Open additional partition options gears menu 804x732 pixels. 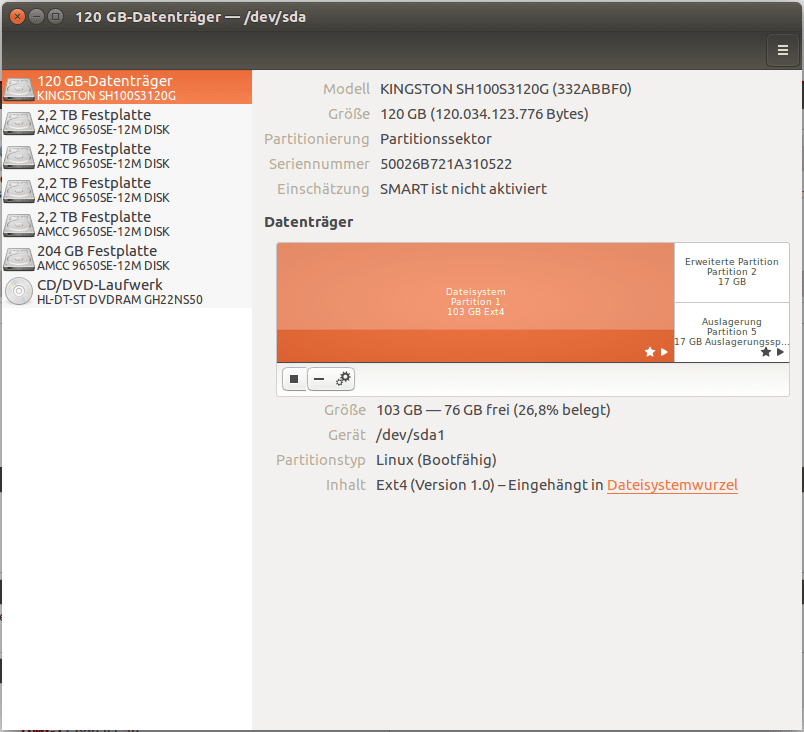pyautogui.click(x=343, y=379)
